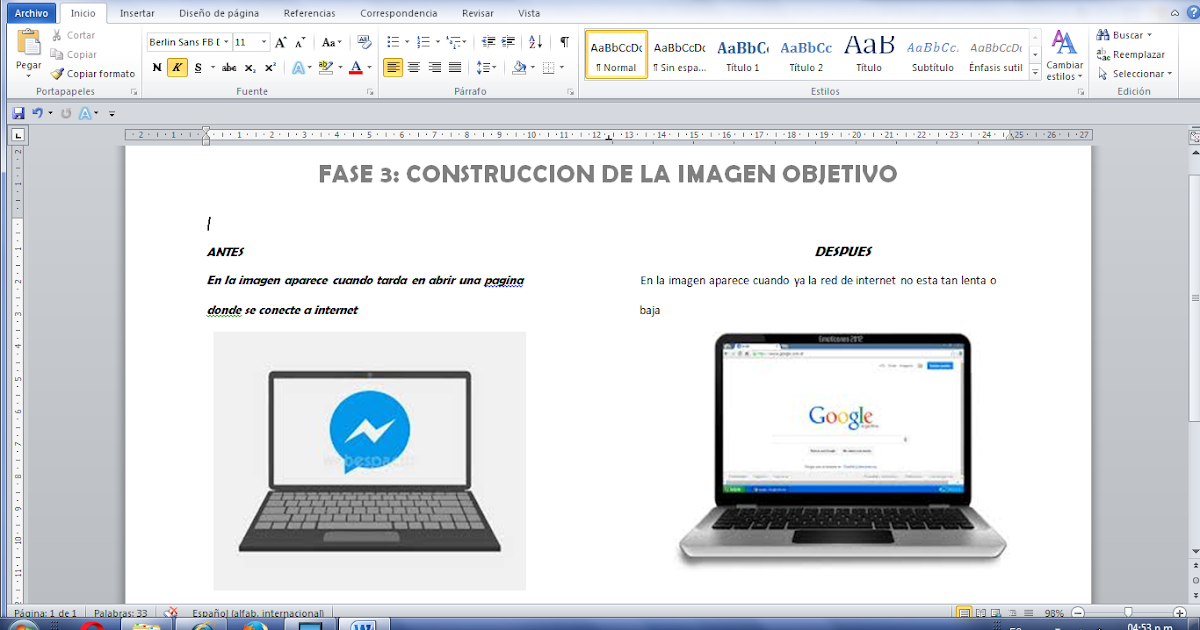Click the Cambiar estilos icon
Viewport: 1200px width, 630px height.
point(1064,43)
